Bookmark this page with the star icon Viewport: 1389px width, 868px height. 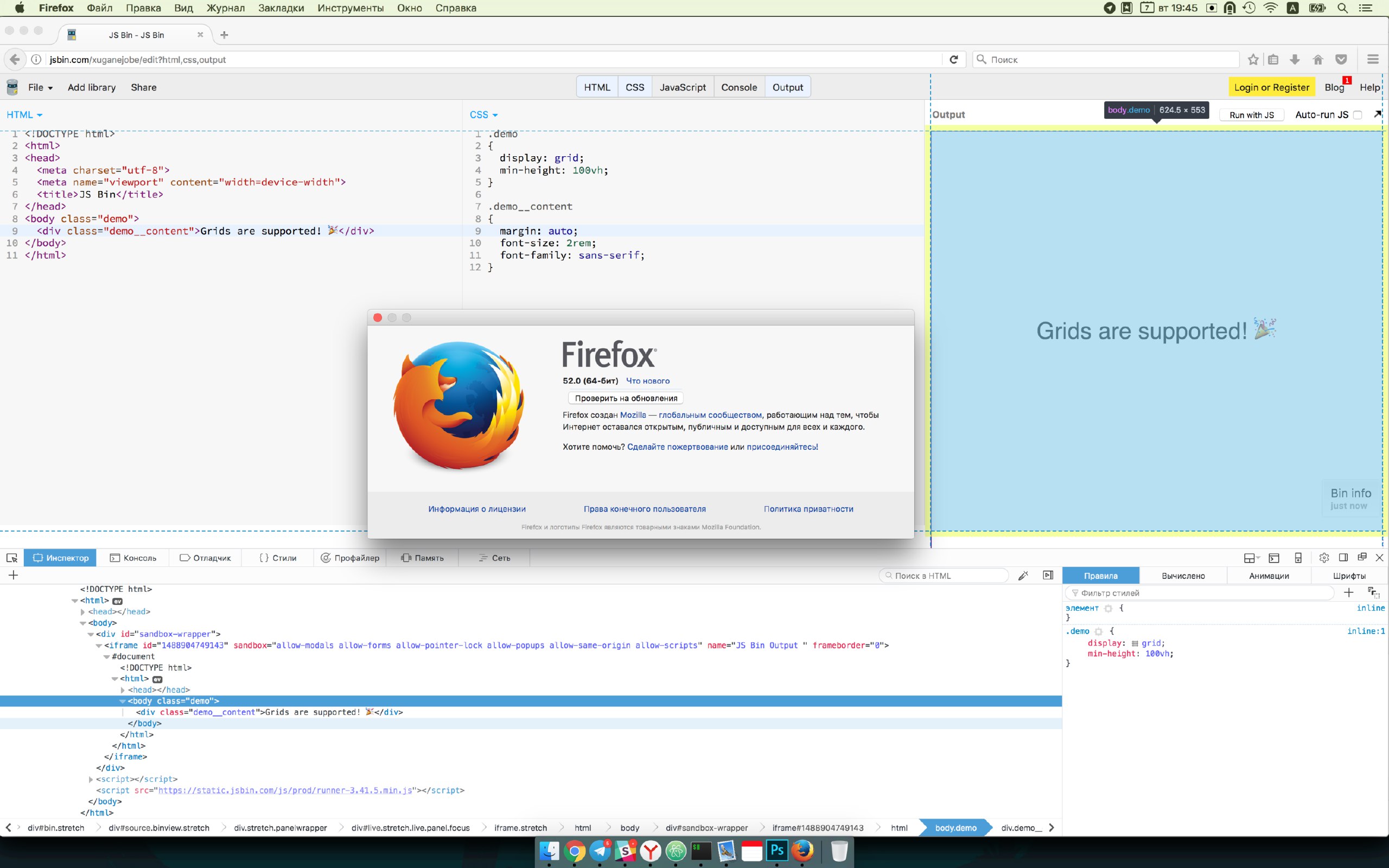(1253, 59)
